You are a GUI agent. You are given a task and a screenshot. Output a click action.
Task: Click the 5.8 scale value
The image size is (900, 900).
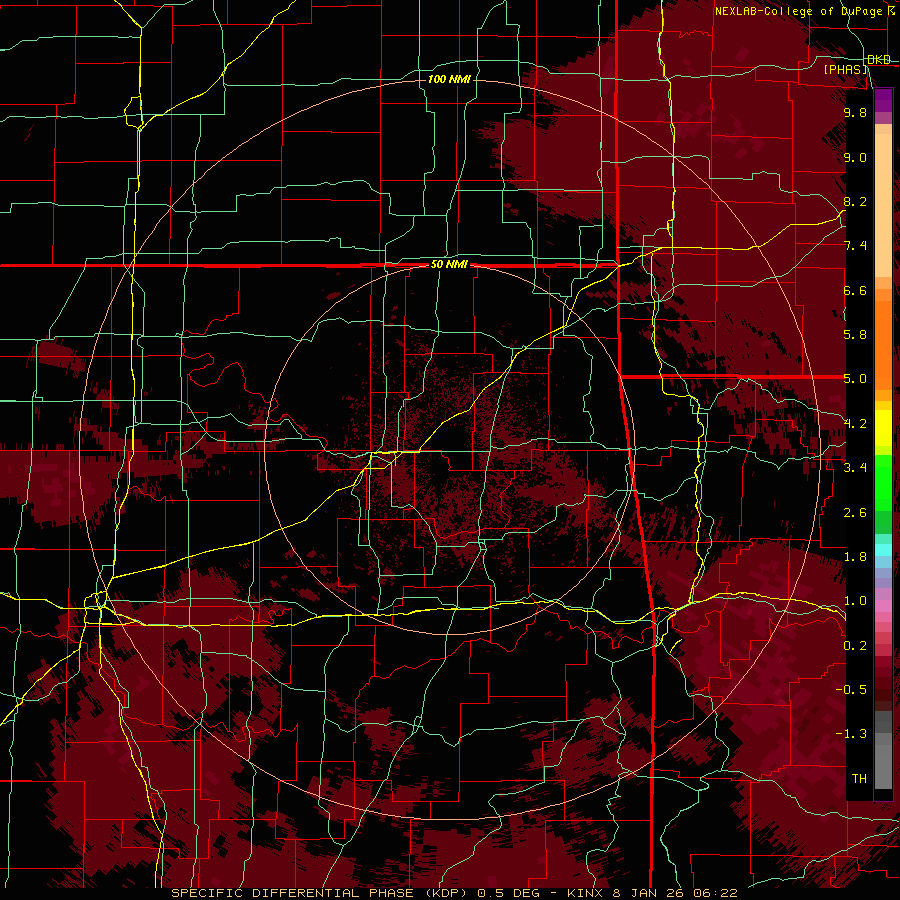[x=855, y=335]
